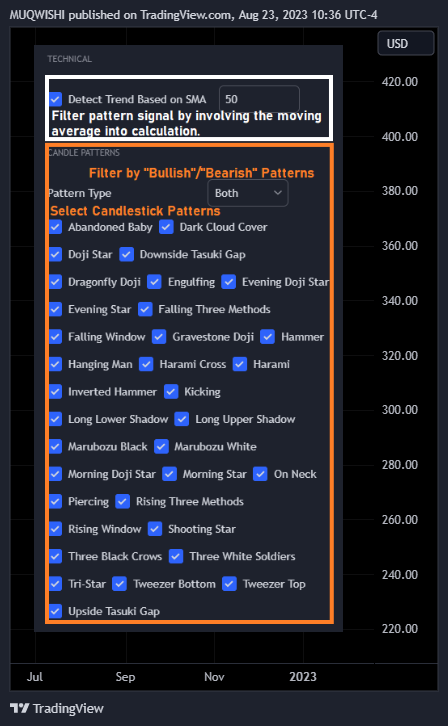
Task: Toggle Long Upper Shadow checkbox
Action: [182, 419]
